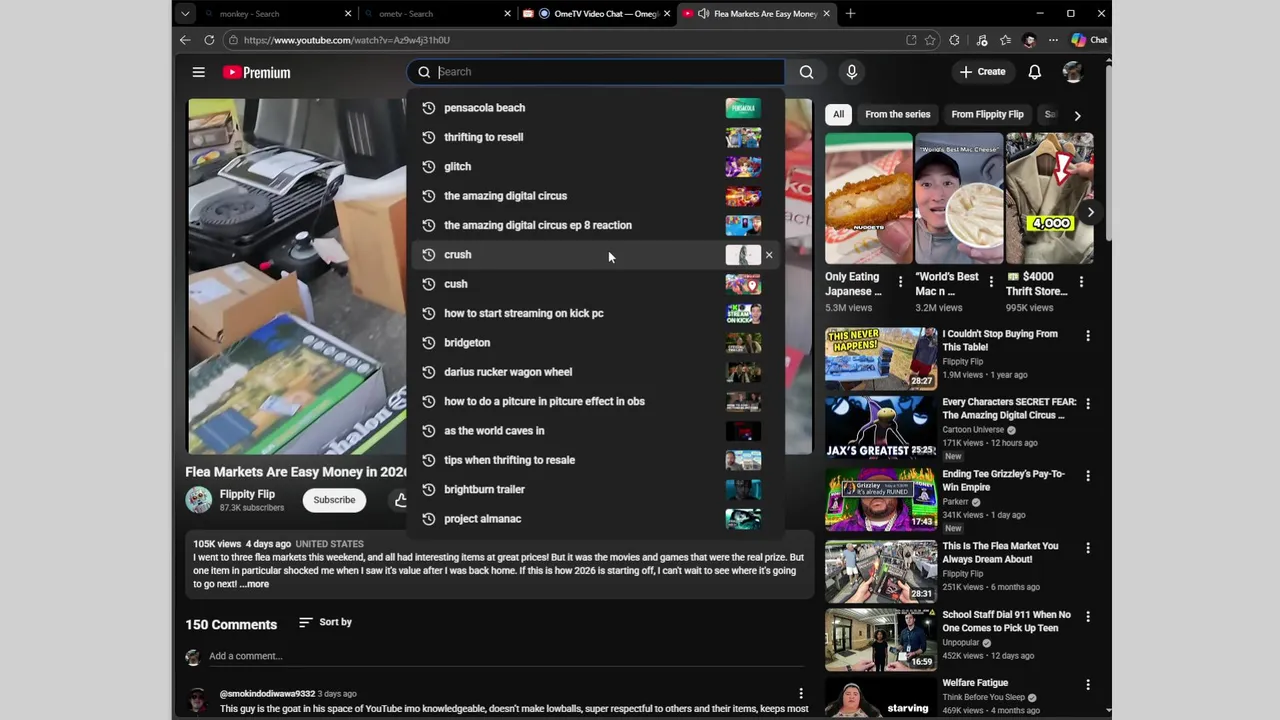Screen dimensions: 1280x720
Task: Bookmark this page with the star icon
Action: (930, 40)
